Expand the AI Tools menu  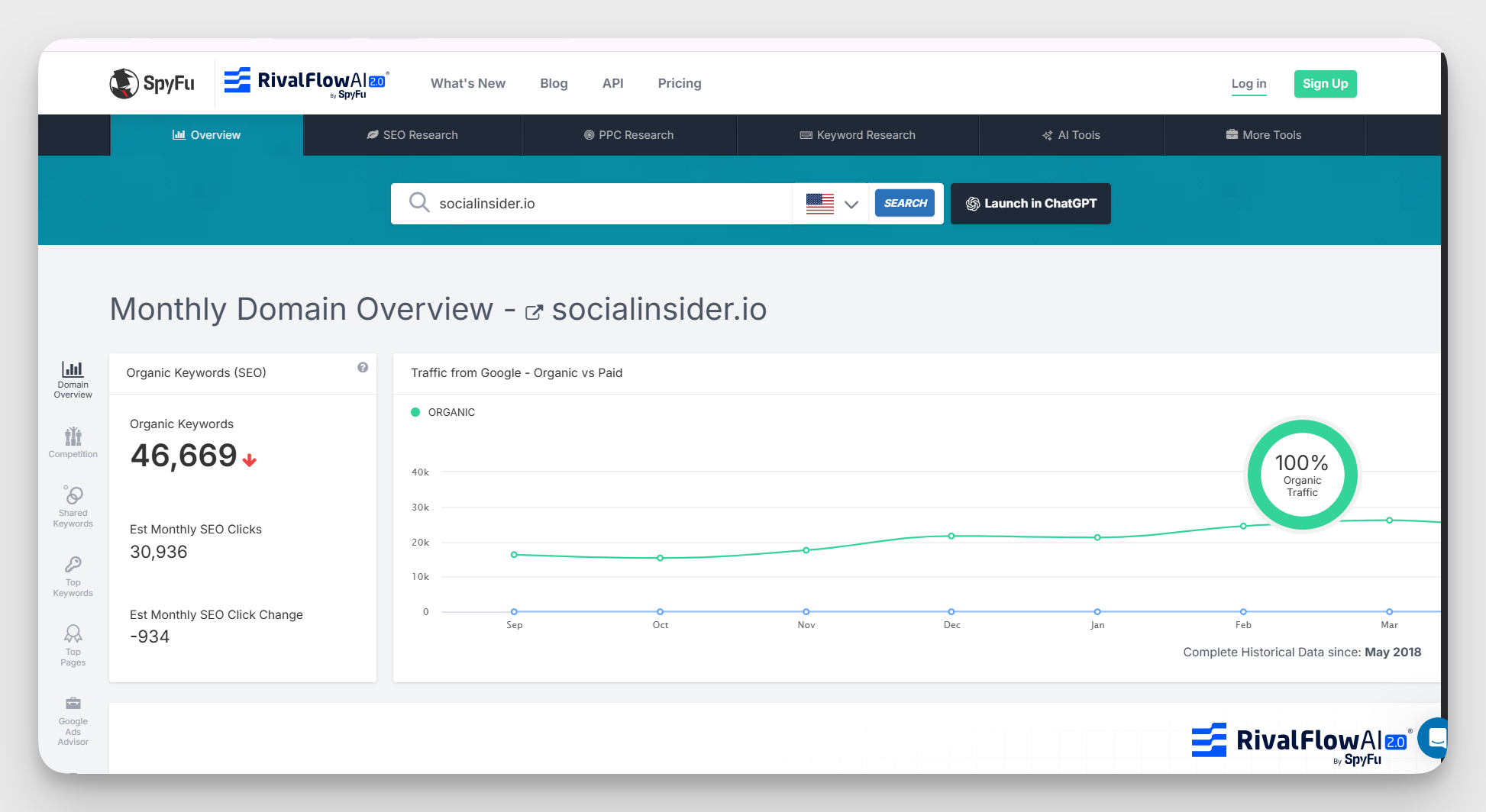[x=1071, y=135]
